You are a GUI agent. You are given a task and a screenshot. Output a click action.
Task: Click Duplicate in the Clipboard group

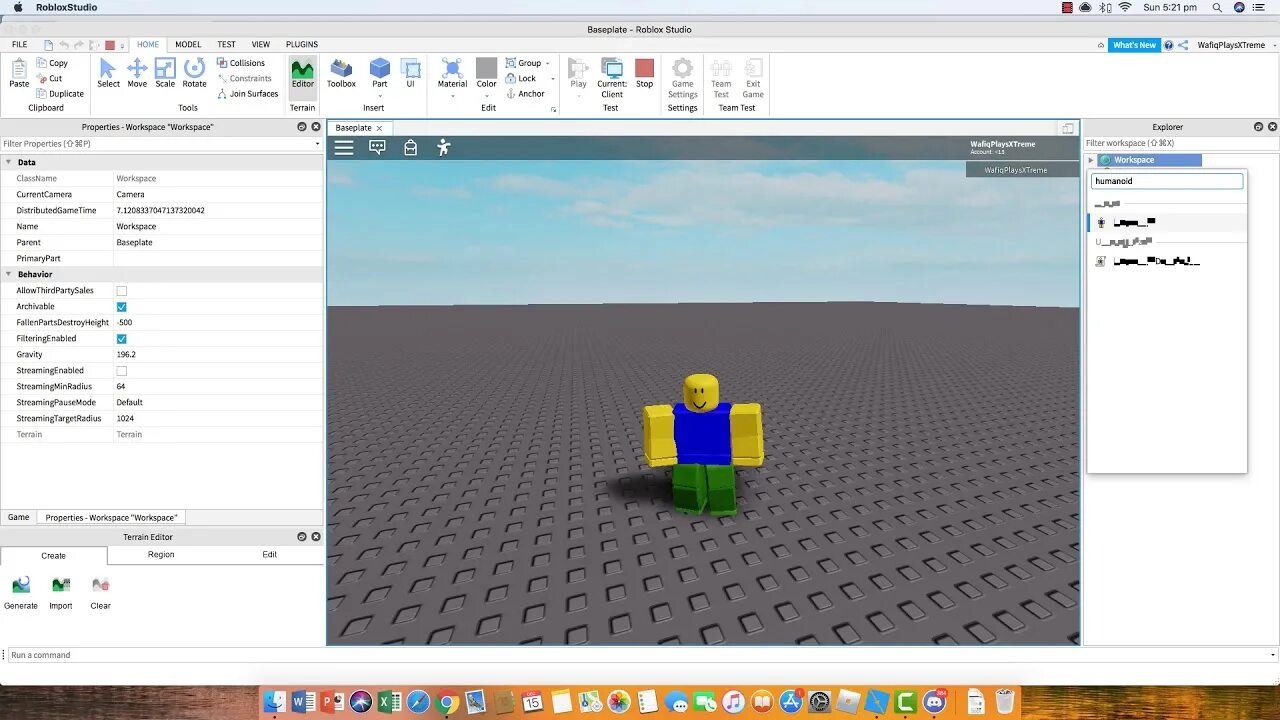(60, 94)
